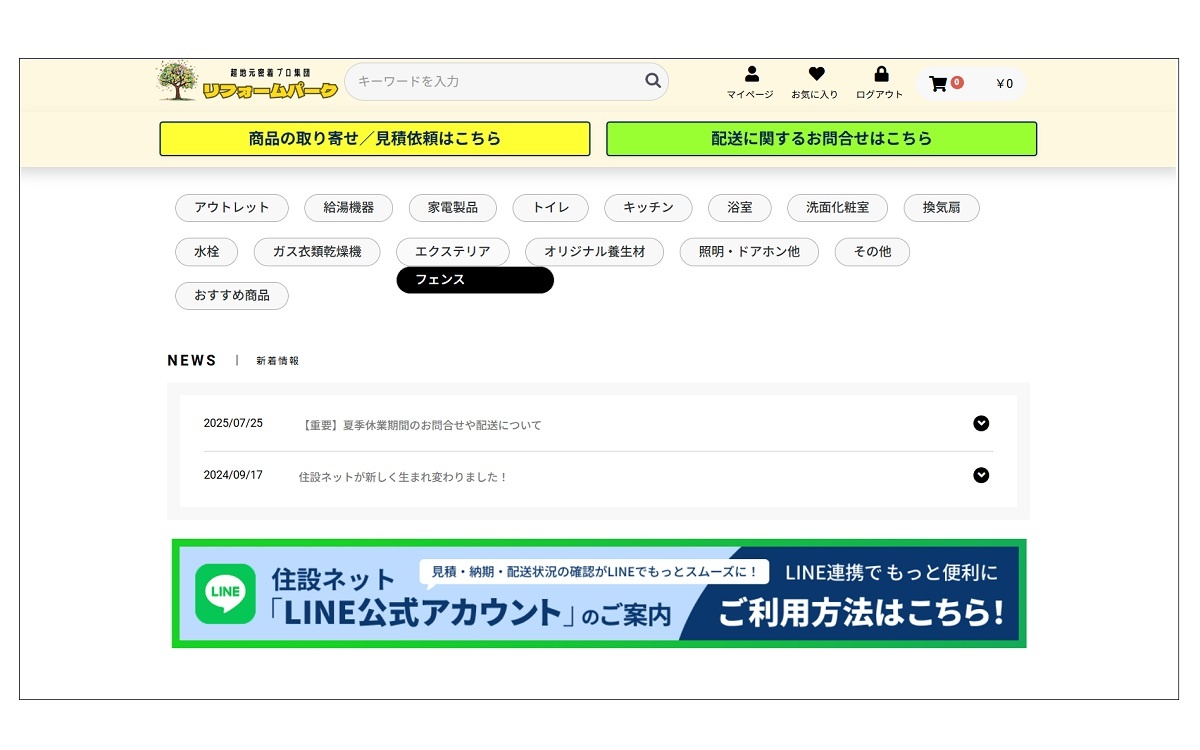Open the おすすめ商品 category
The height and width of the screenshot is (750, 1200).
point(232,296)
